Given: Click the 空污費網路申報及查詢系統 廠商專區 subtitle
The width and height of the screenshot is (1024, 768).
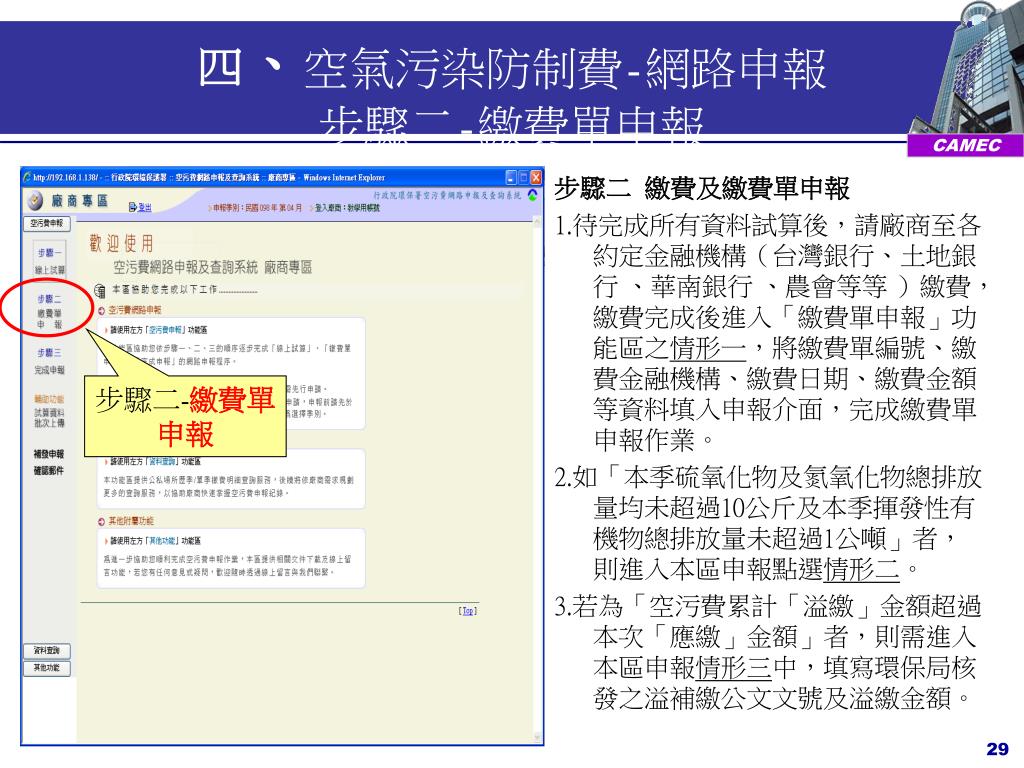Looking at the screenshot, I should click(213, 267).
